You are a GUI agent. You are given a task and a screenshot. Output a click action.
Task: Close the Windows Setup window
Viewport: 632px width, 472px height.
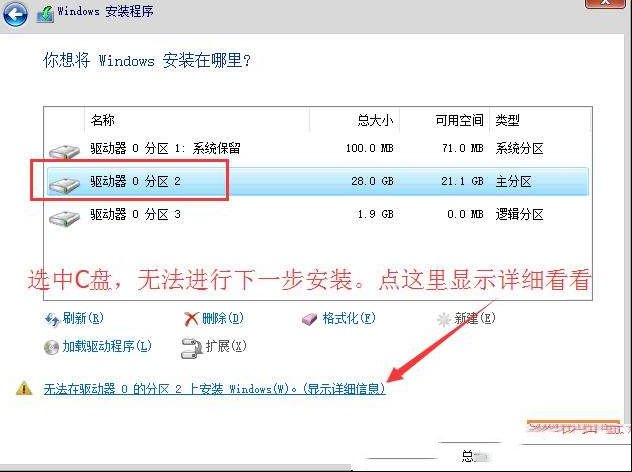(x=606, y=3)
